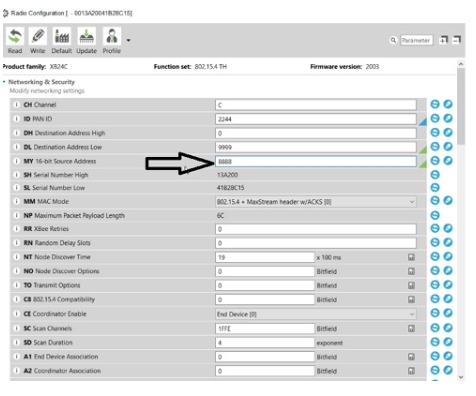Click the scrollbar down arrow
The height and width of the screenshot is (396, 476).
point(461,377)
